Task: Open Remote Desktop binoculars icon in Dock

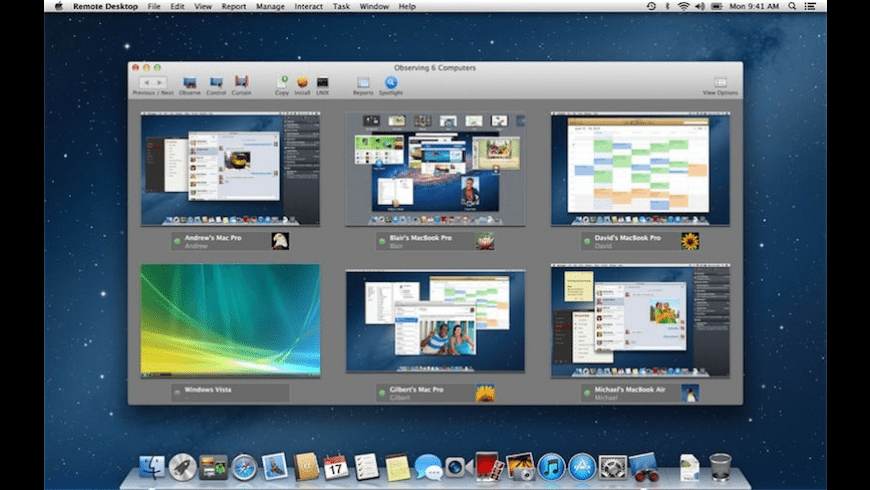Action: coord(644,467)
